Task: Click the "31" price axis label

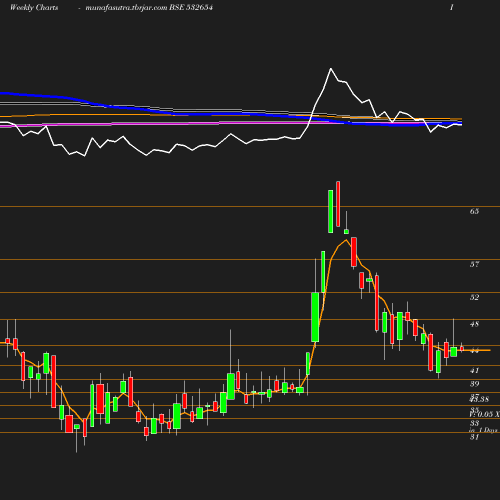Action: pos(474,437)
